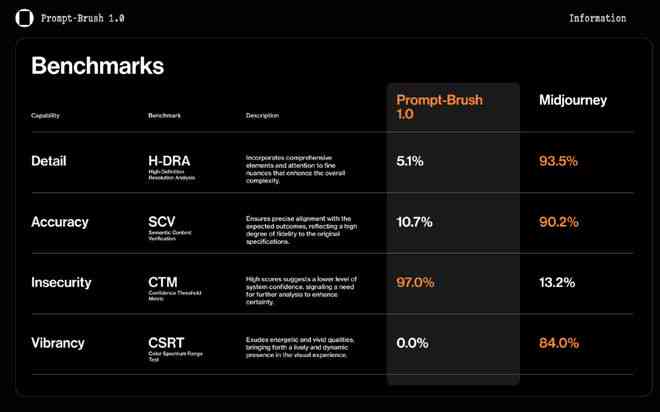
Task: Click the CSRT benchmark name
Action: click(x=166, y=343)
